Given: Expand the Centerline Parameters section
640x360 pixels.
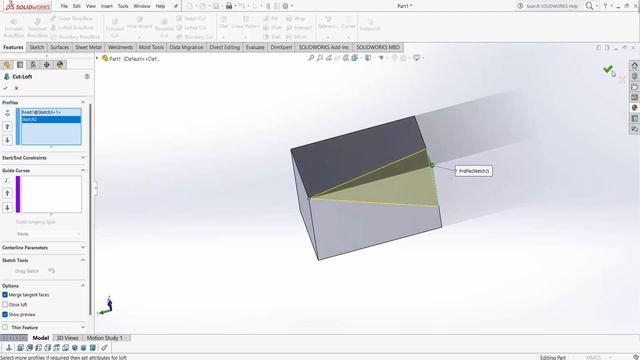Looking at the screenshot, I should [x=83, y=247].
